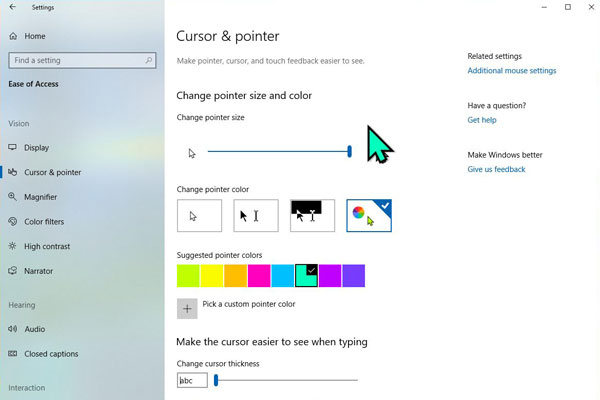This screenshot has height=400, width=600.
Task: Pick the pink suggested pointer color
Action: pyautogui.click(x=259, y=276)
